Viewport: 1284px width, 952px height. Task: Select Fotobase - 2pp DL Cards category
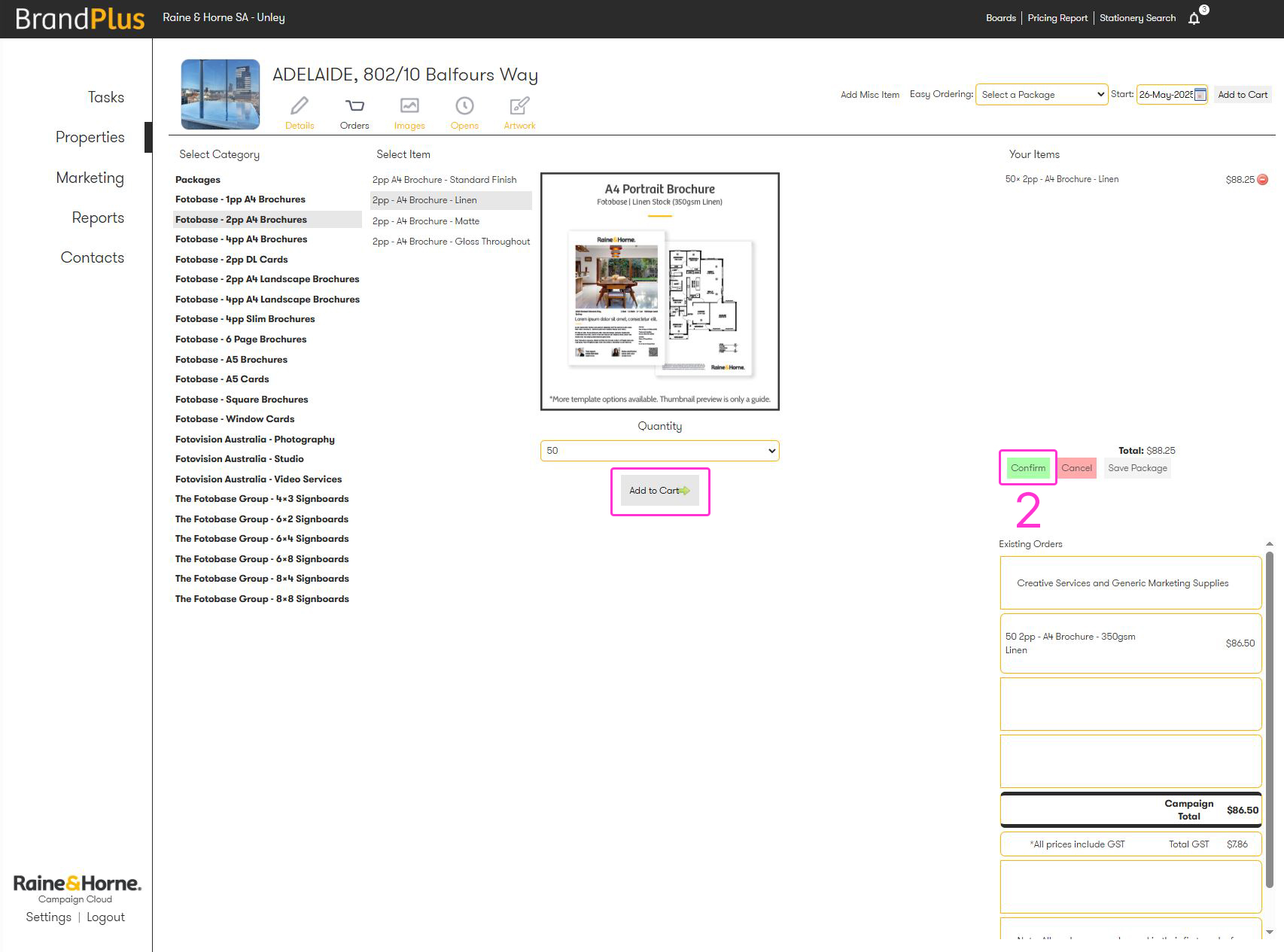[x=231, y=260]
